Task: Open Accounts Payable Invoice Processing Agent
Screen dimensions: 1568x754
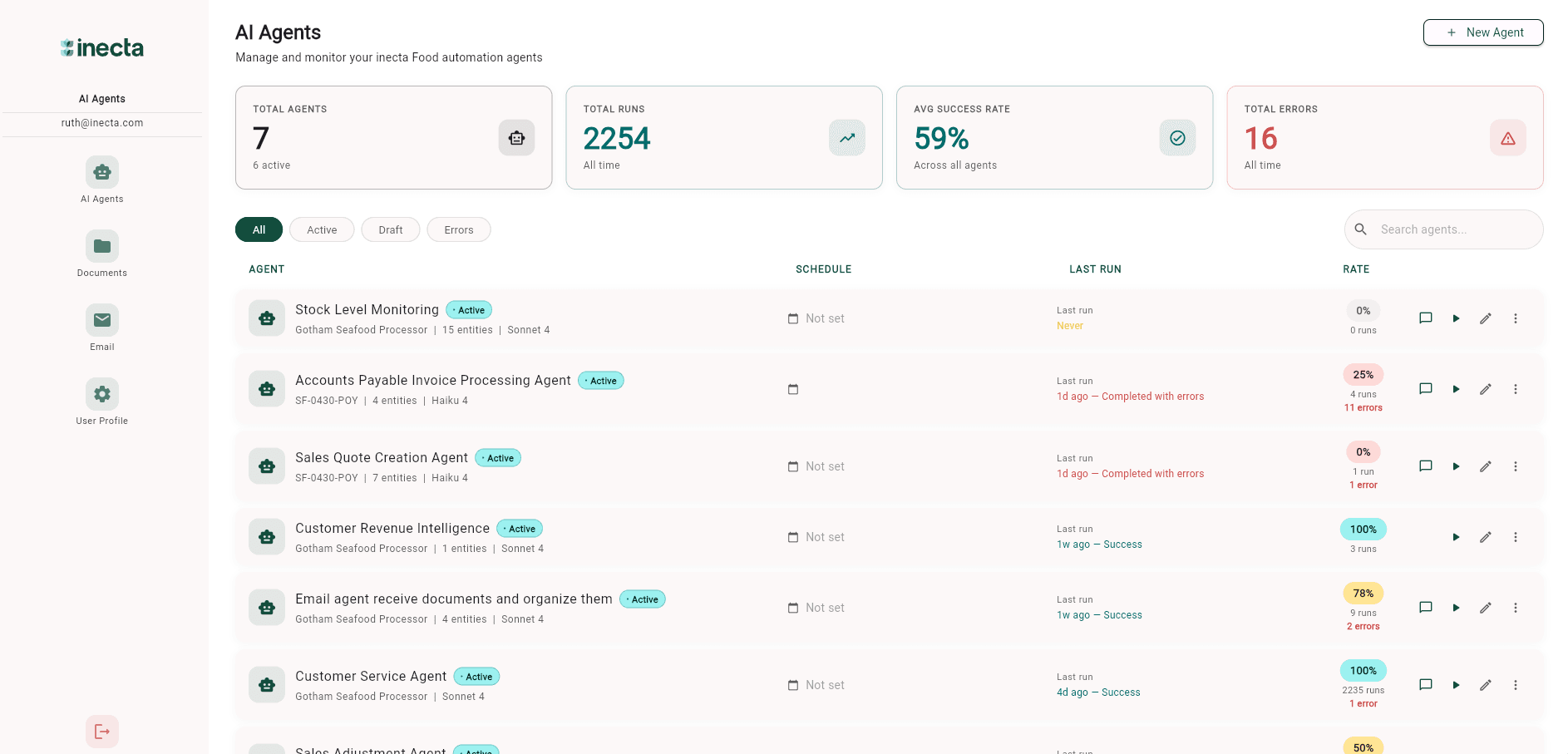Action: tap(433, 380)
